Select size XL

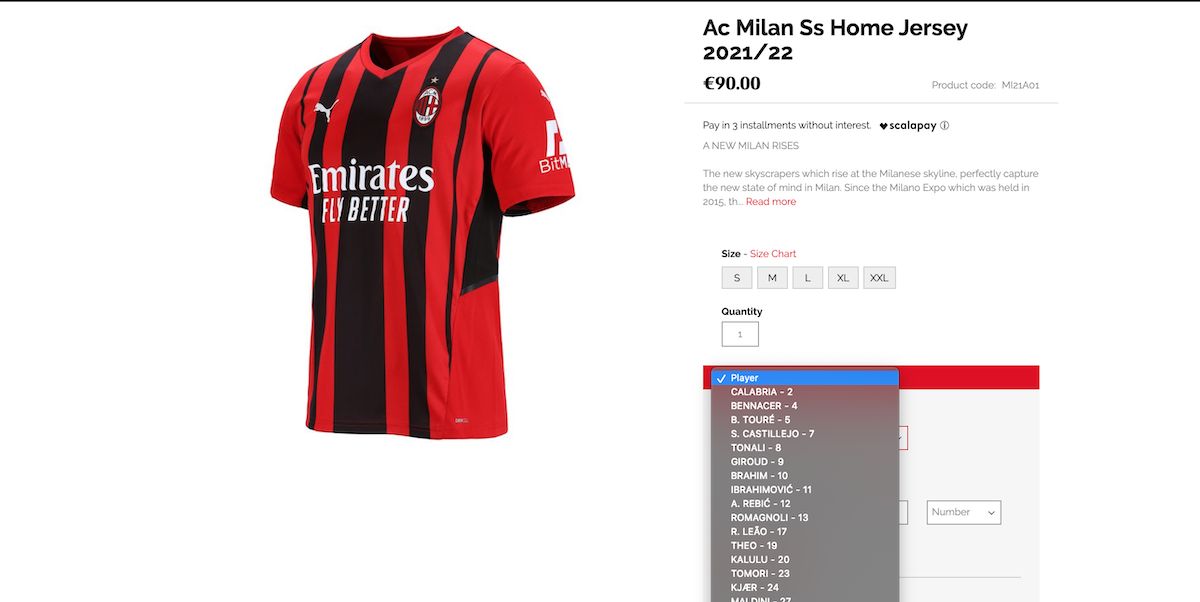click(x=843, y=278)
